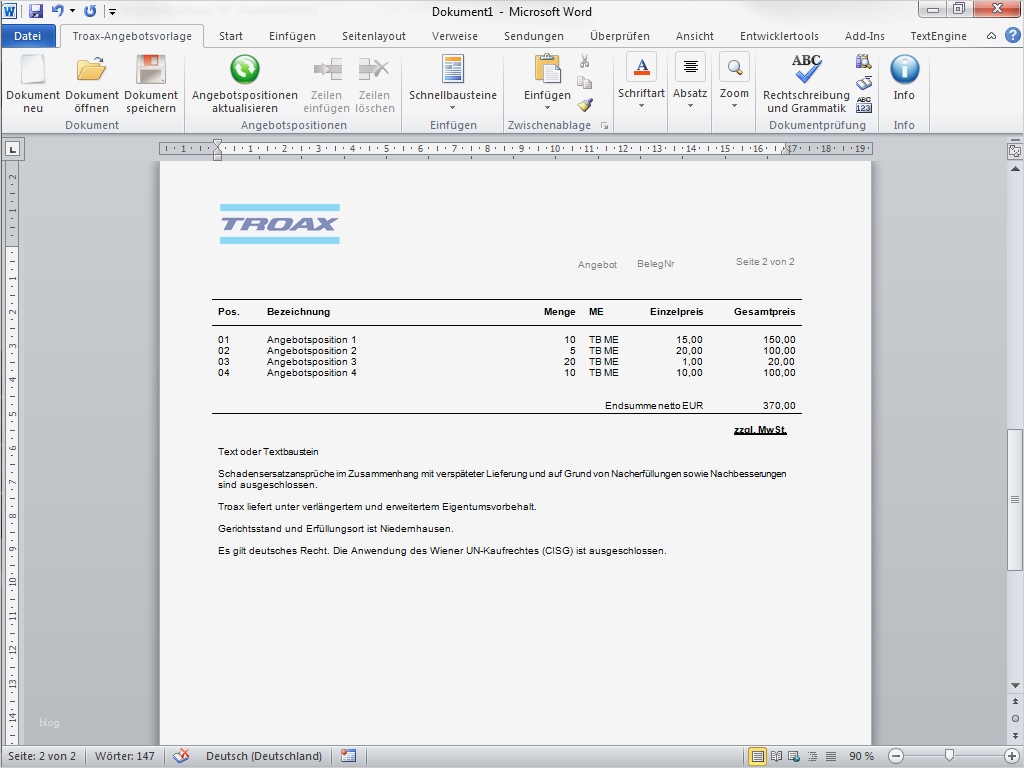This screenshot has height=768, width=1024.
Task: Click the select browse object button
Action: (x=1015, y=718)
